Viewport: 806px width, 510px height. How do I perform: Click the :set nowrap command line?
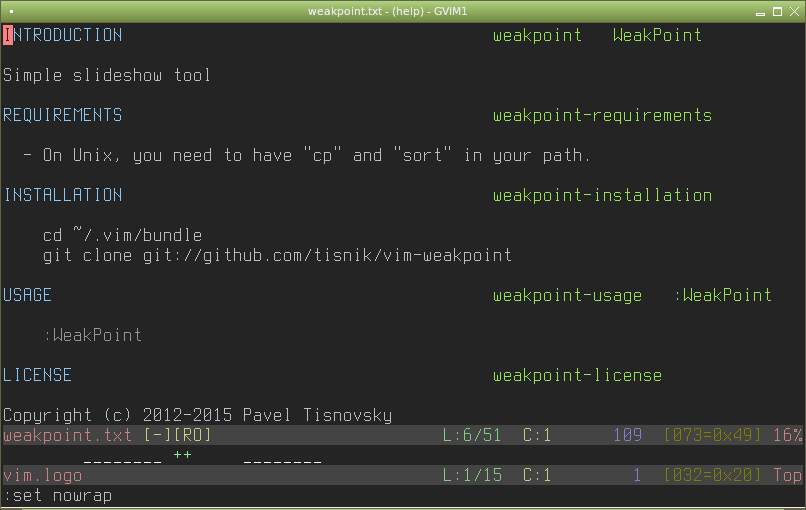point(57,496)
